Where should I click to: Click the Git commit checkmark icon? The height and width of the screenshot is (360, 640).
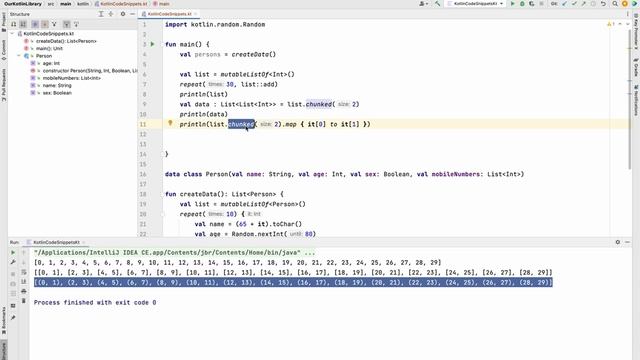pos(574,4)
